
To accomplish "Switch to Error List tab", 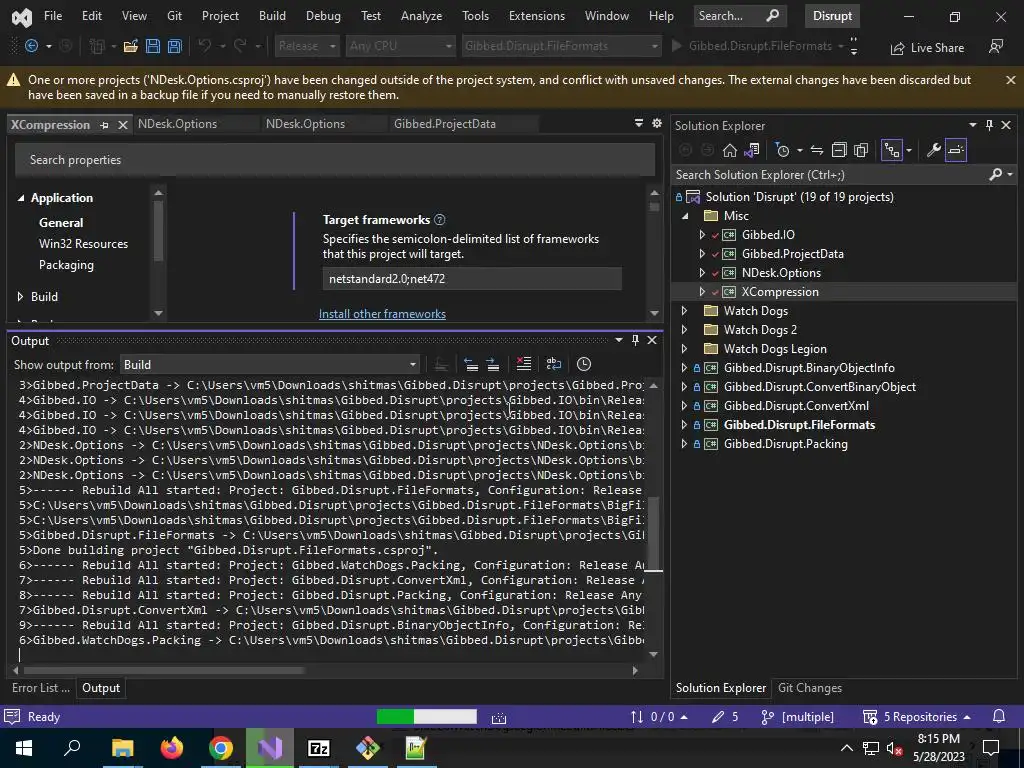I will point(40,688).
